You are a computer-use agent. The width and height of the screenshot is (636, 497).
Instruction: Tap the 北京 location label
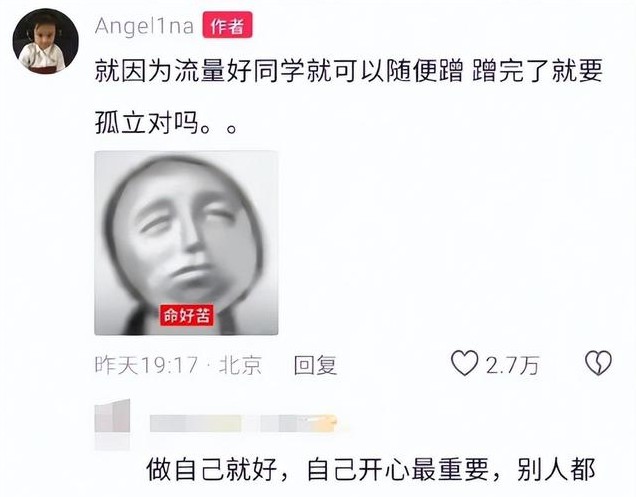[x=240, y=365]
